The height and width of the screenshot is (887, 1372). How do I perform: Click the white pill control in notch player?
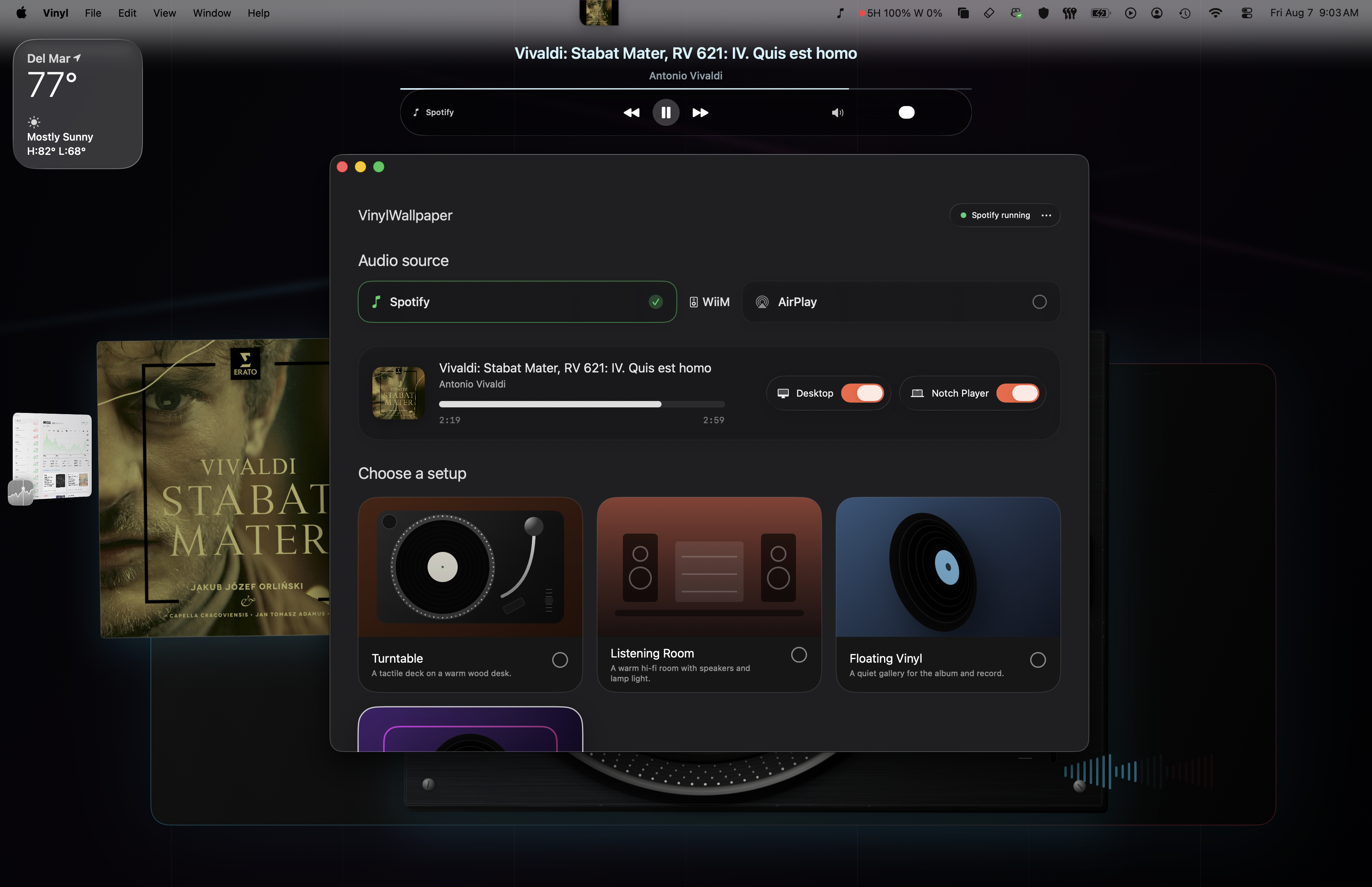906,112
